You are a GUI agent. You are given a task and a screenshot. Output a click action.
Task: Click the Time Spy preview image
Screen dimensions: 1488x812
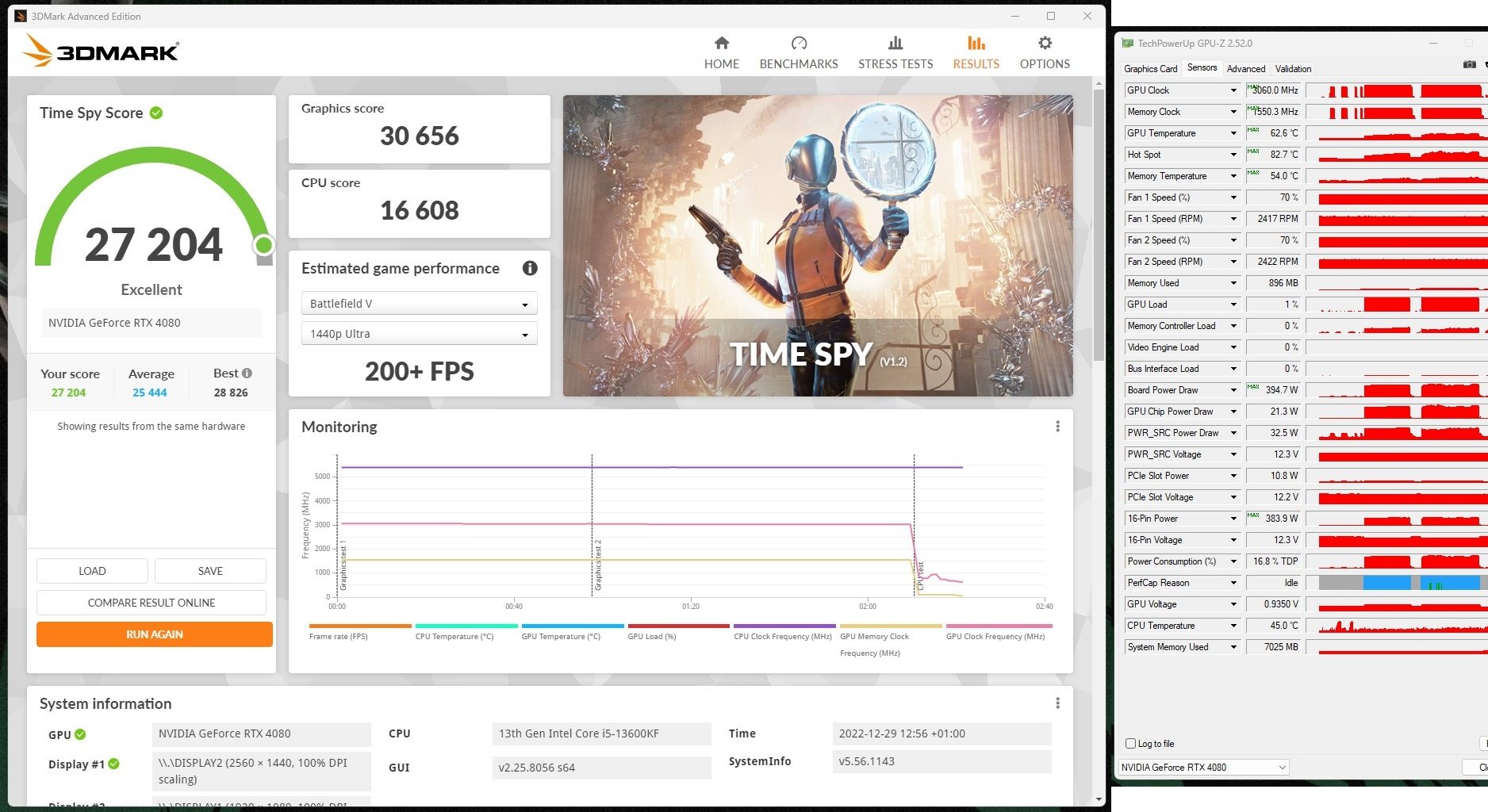[x=817, y=246]
